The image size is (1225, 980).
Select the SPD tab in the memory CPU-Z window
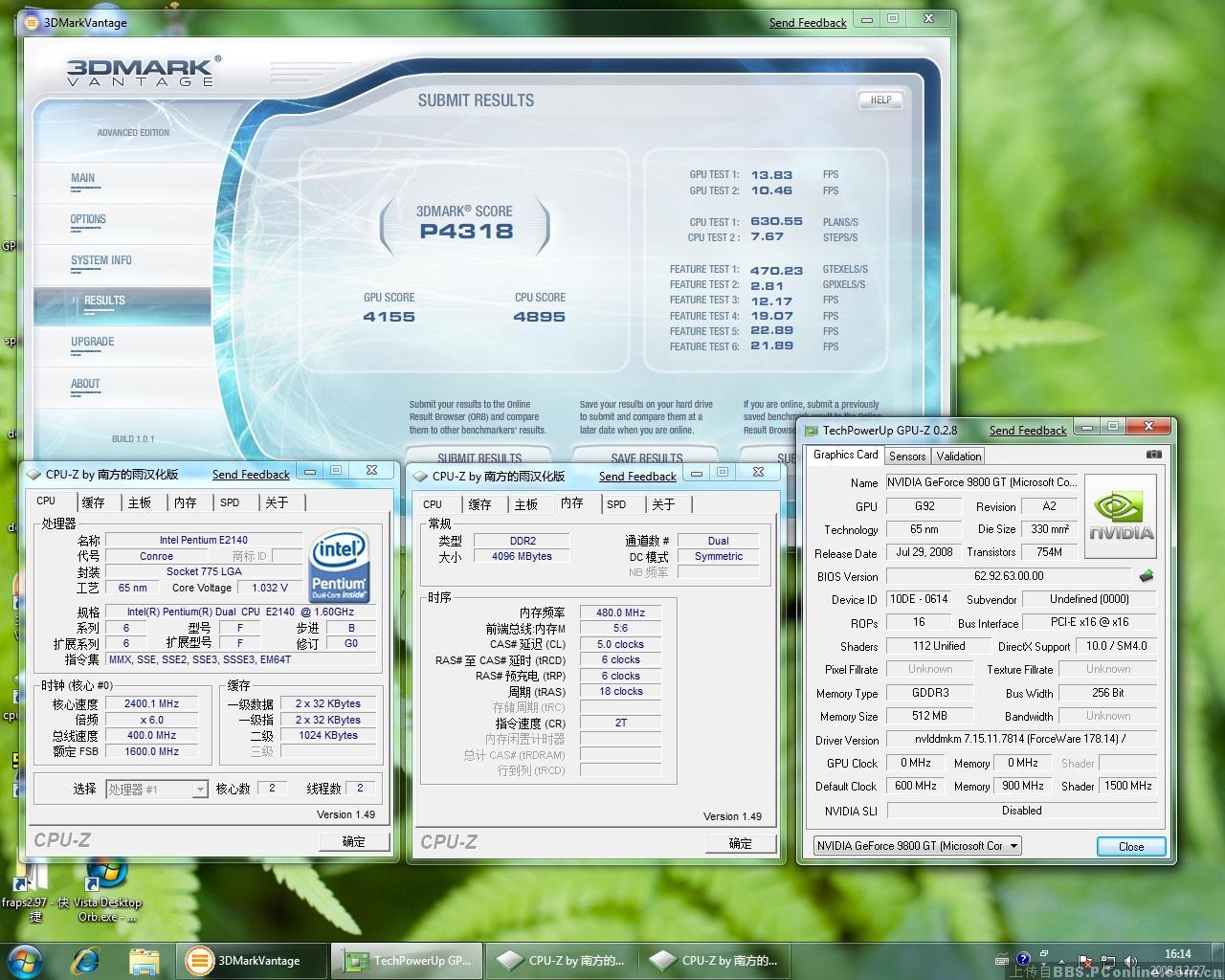pos(616,504)
